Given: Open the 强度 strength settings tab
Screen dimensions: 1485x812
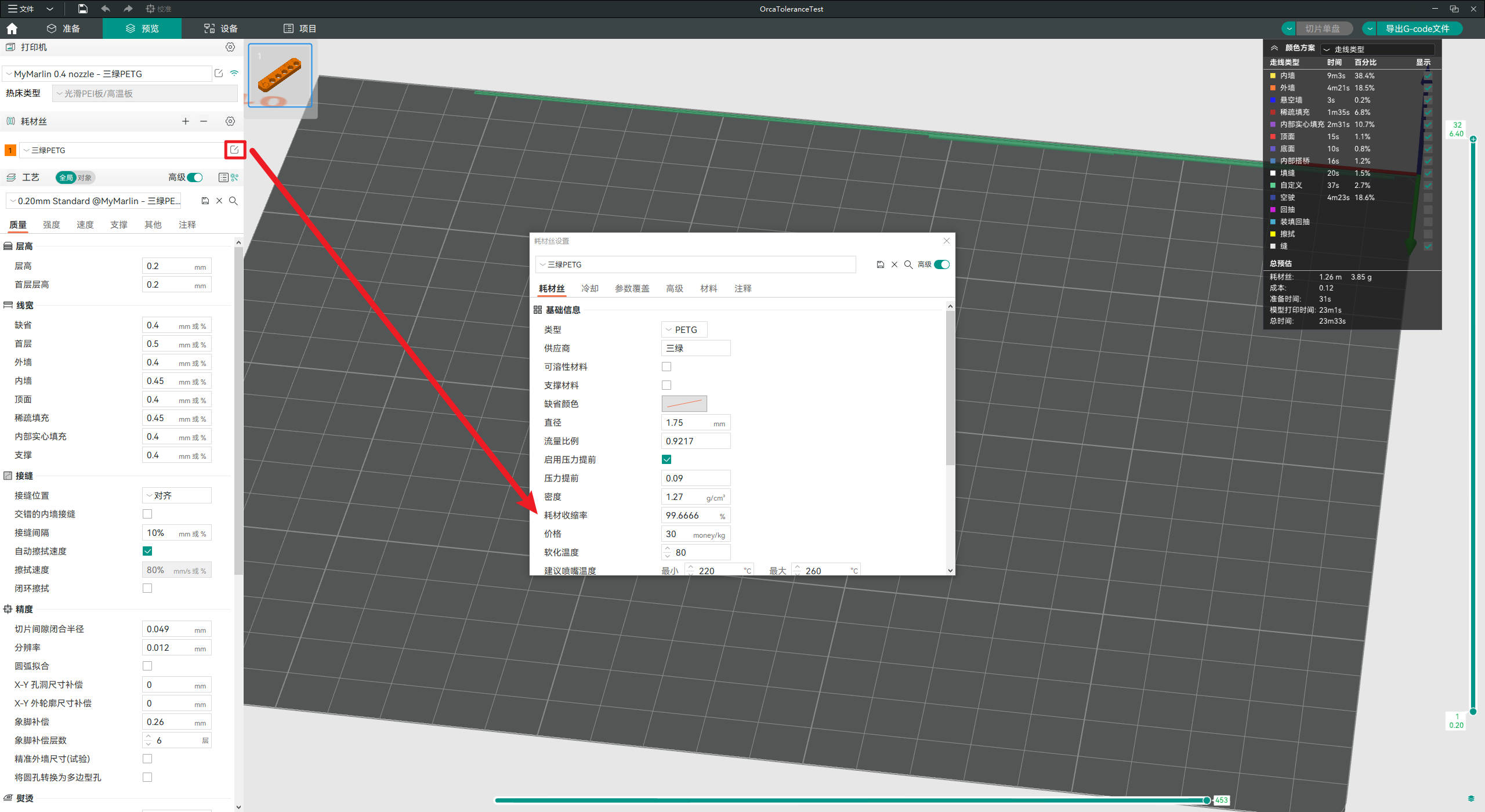Looking at the screenshot, I should click(52, 224).
